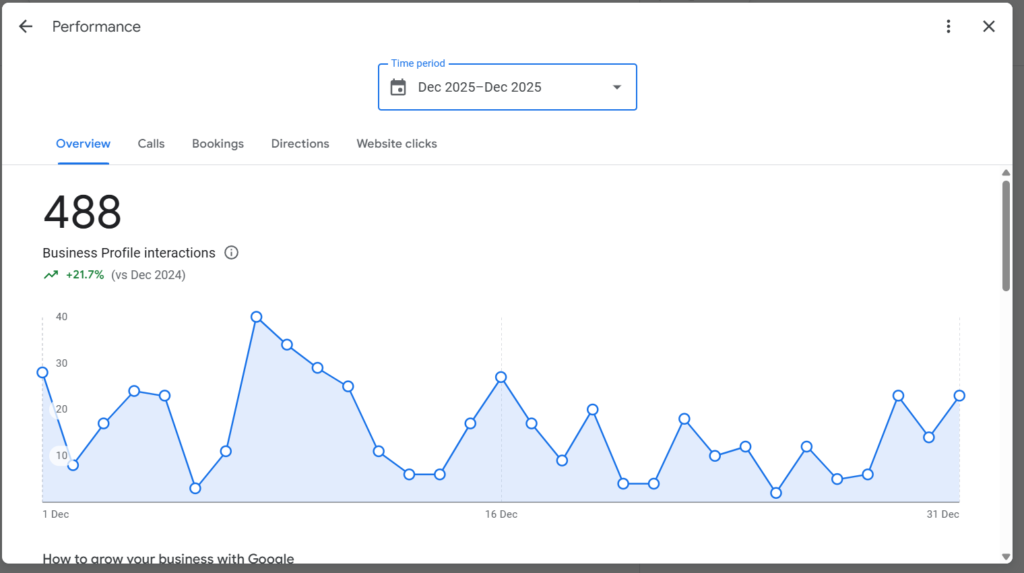Click info icon beside Business Profile interactions
1024x573 pixels.
point(232,253)
